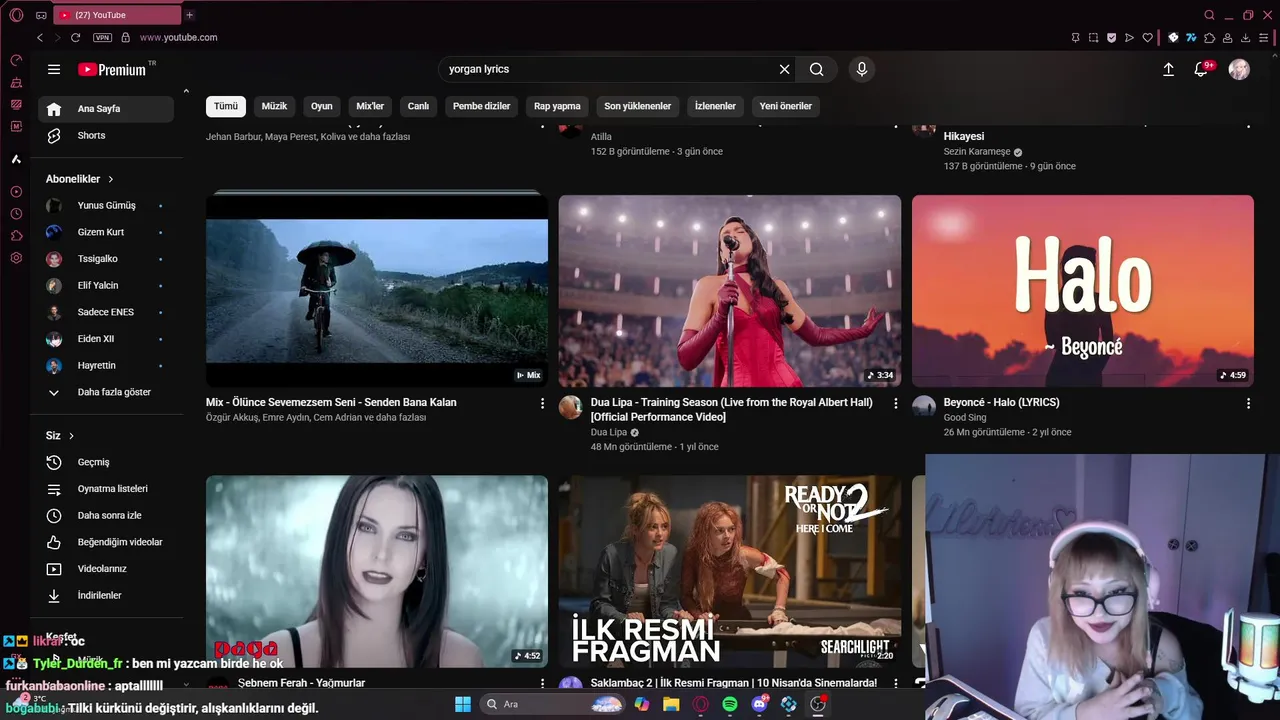
Task: Open the pin icon in address bar
Action: pos(1075,37)
